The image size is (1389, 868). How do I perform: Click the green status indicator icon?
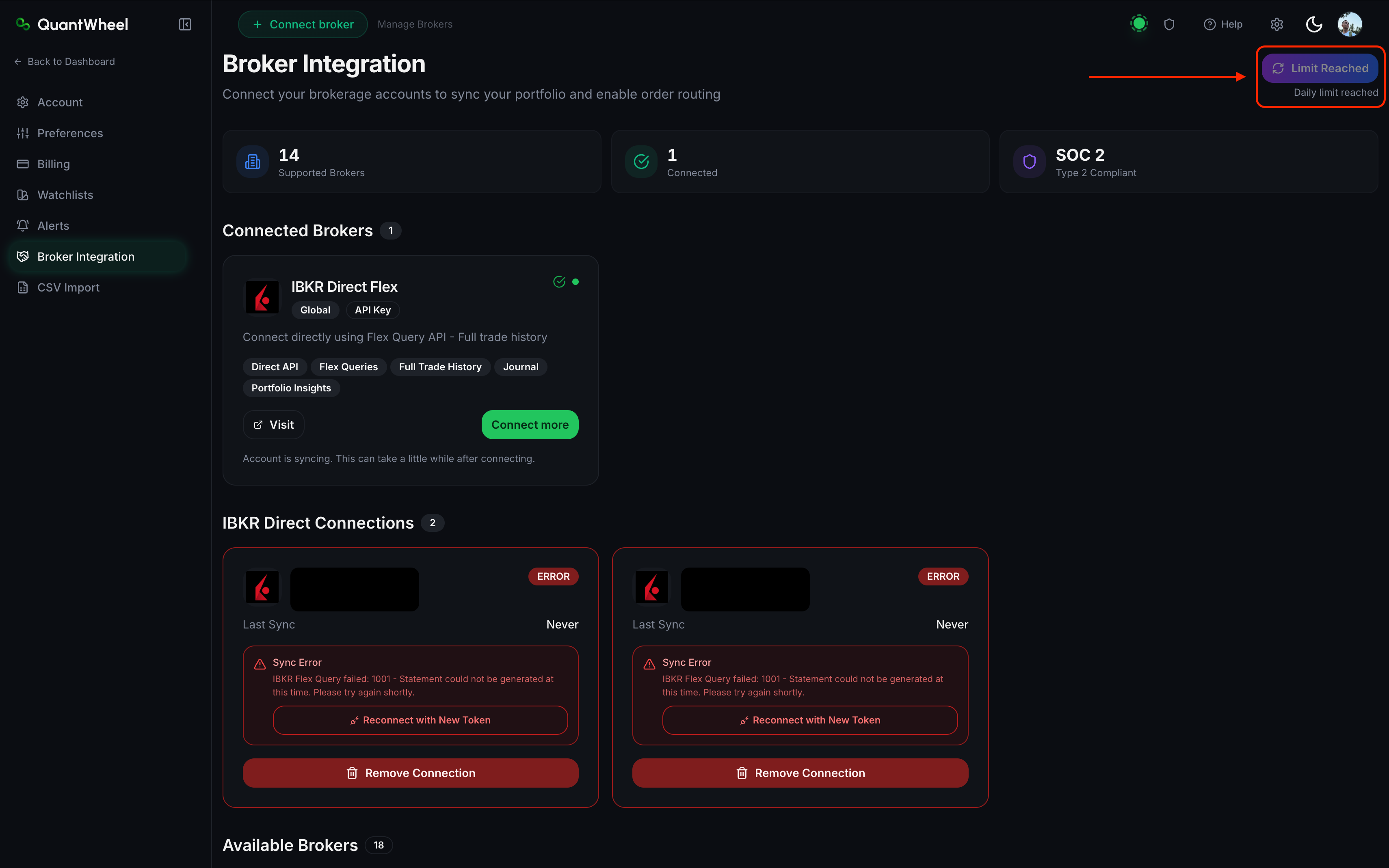point(1139,24)
